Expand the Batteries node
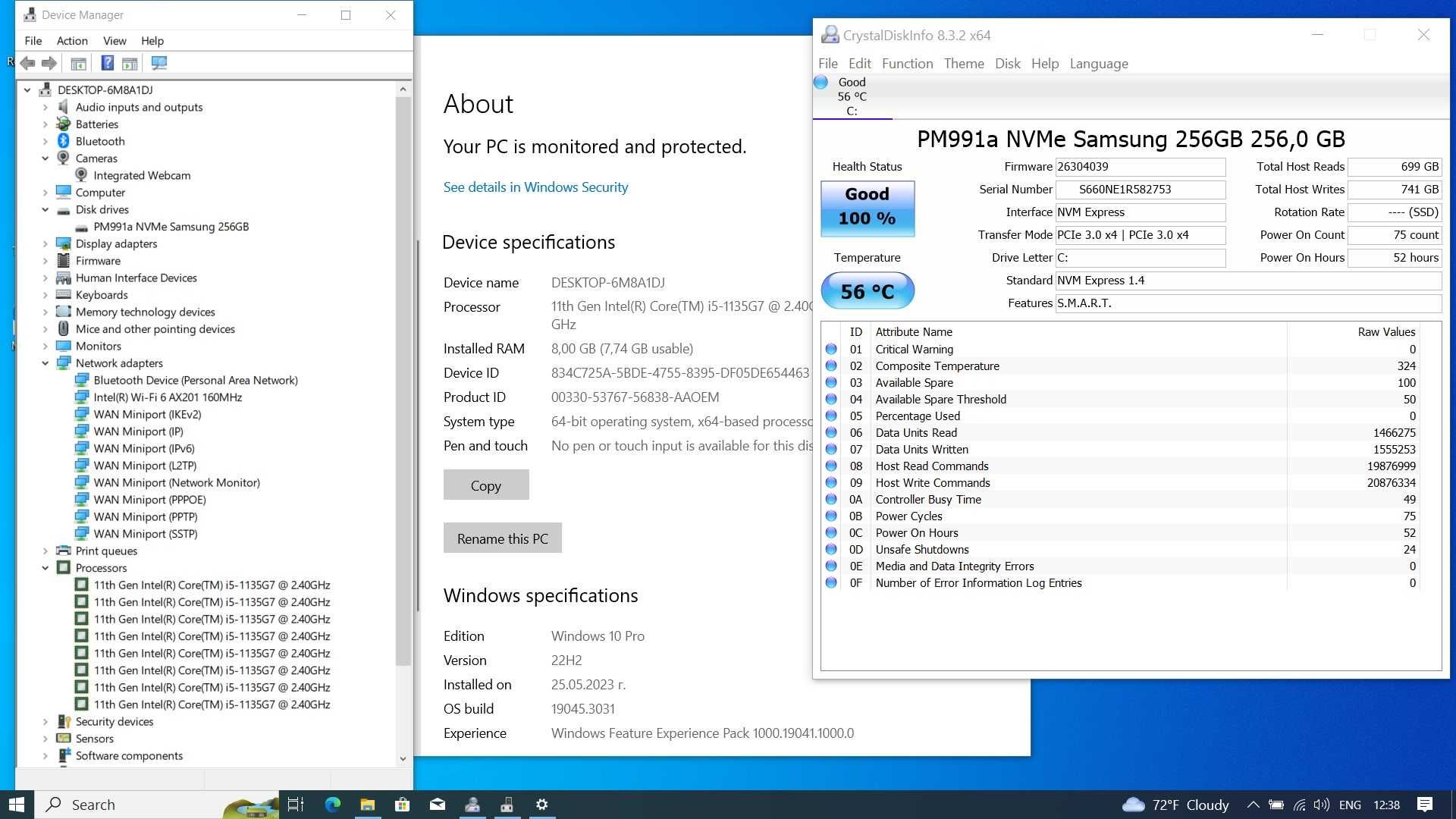 tap(45, 124)
